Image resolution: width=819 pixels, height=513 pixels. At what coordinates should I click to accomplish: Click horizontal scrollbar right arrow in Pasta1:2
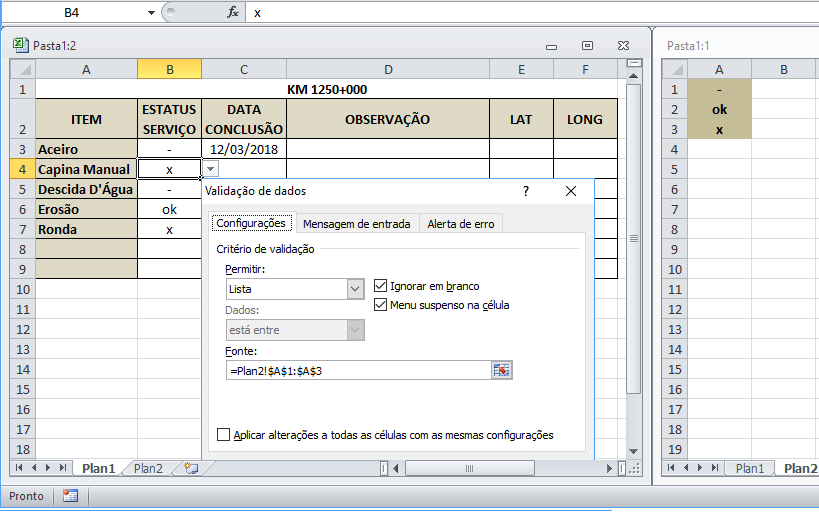609,468
